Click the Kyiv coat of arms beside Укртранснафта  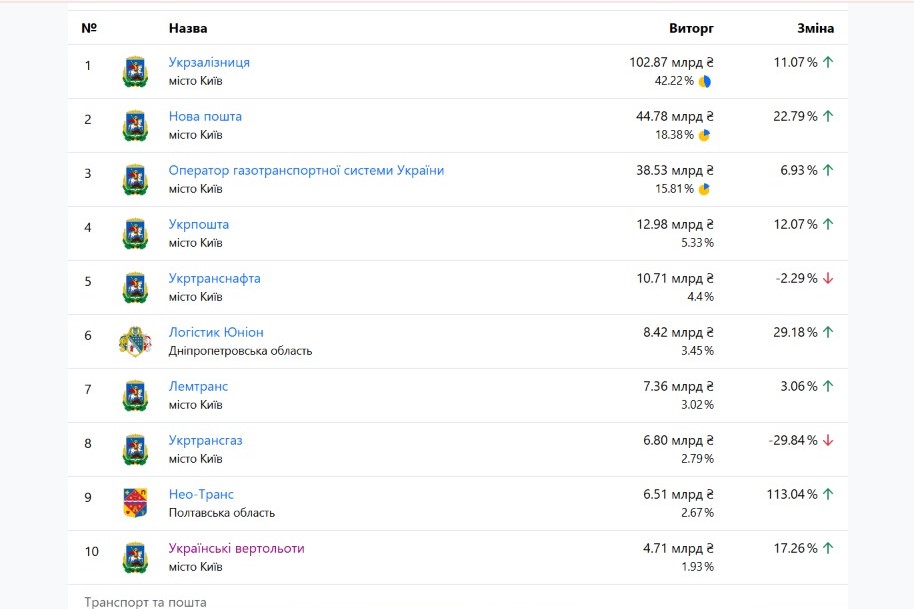pos(135,288)
